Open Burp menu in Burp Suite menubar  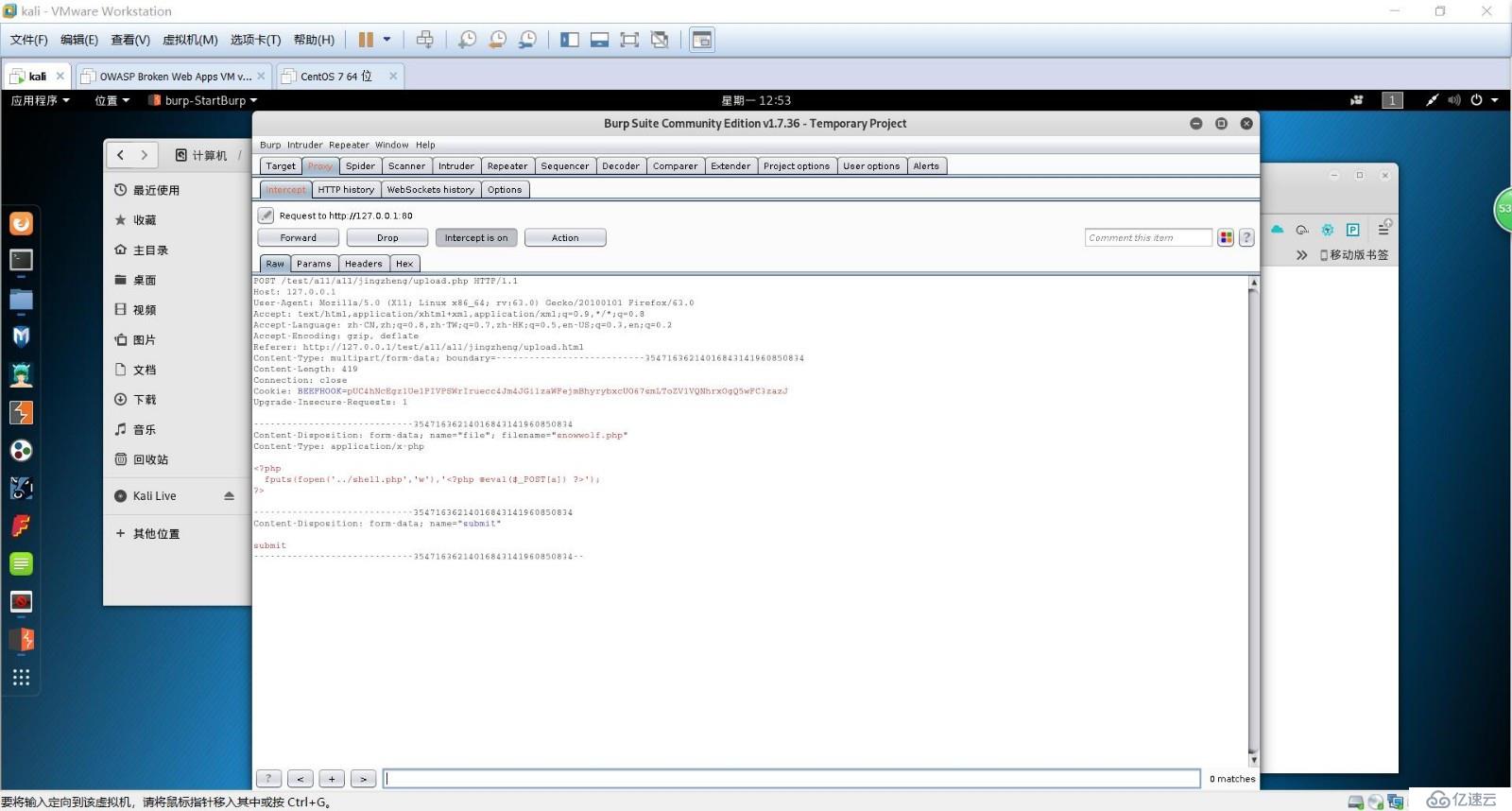click(x=270, y=145)
